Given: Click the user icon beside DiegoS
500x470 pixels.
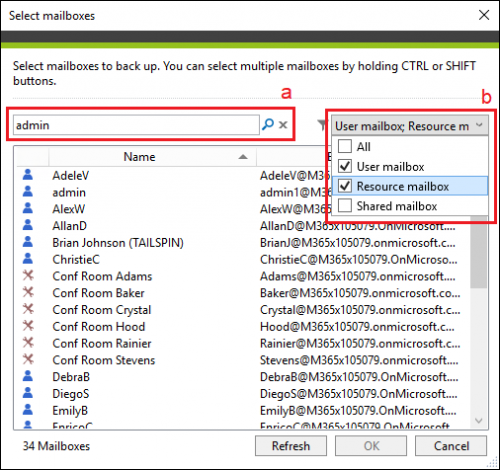Looking at the screenshot, I should click(x=28, y=393).
